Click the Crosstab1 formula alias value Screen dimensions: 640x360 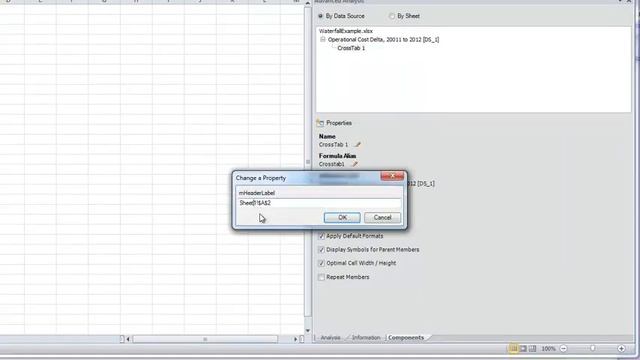tap(331, 164)
